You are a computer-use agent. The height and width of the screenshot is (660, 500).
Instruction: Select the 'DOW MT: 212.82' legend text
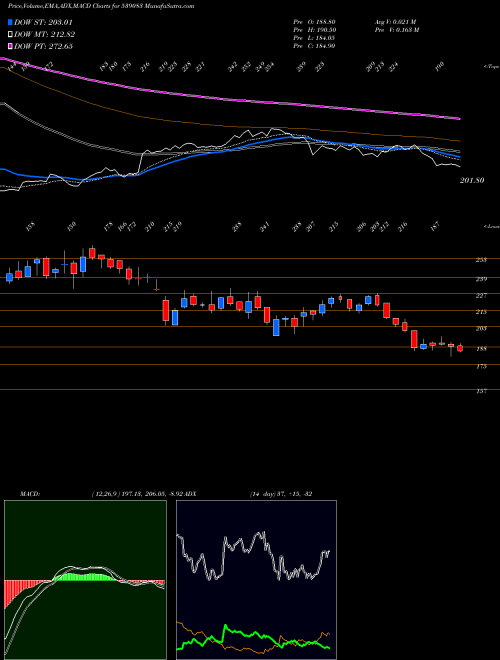pyautogui.click(x=45, y=34)
